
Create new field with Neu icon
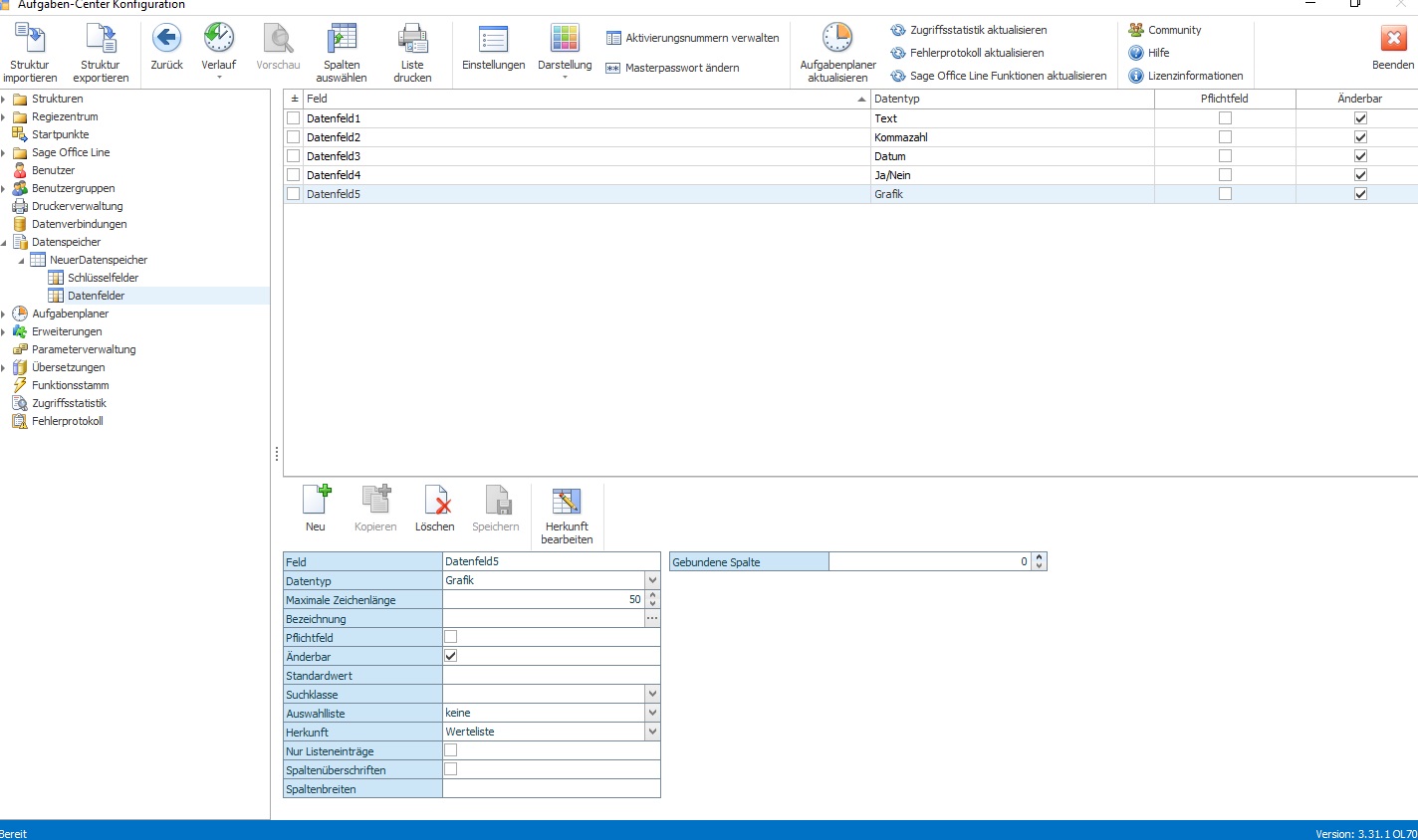click(316, 500)
